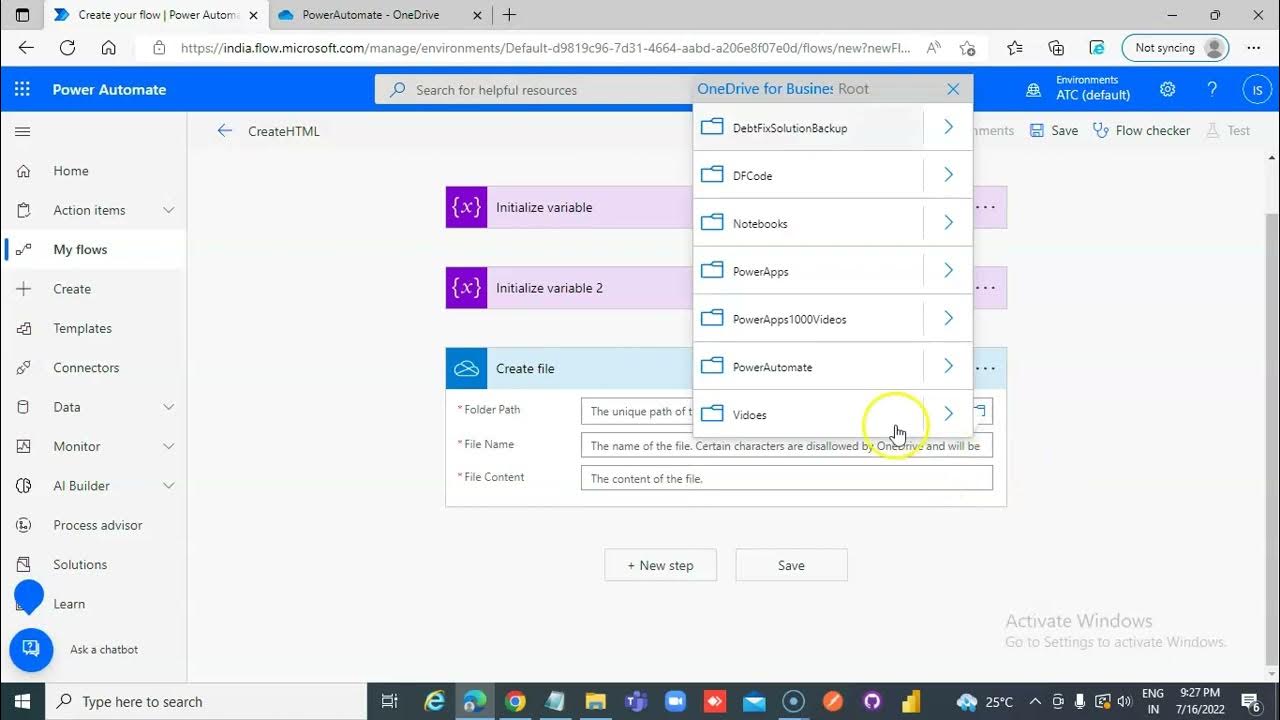Click the folder picker icon in Folder Path
The height and width of the screenshot is (720, 1280).
[981, 411]
